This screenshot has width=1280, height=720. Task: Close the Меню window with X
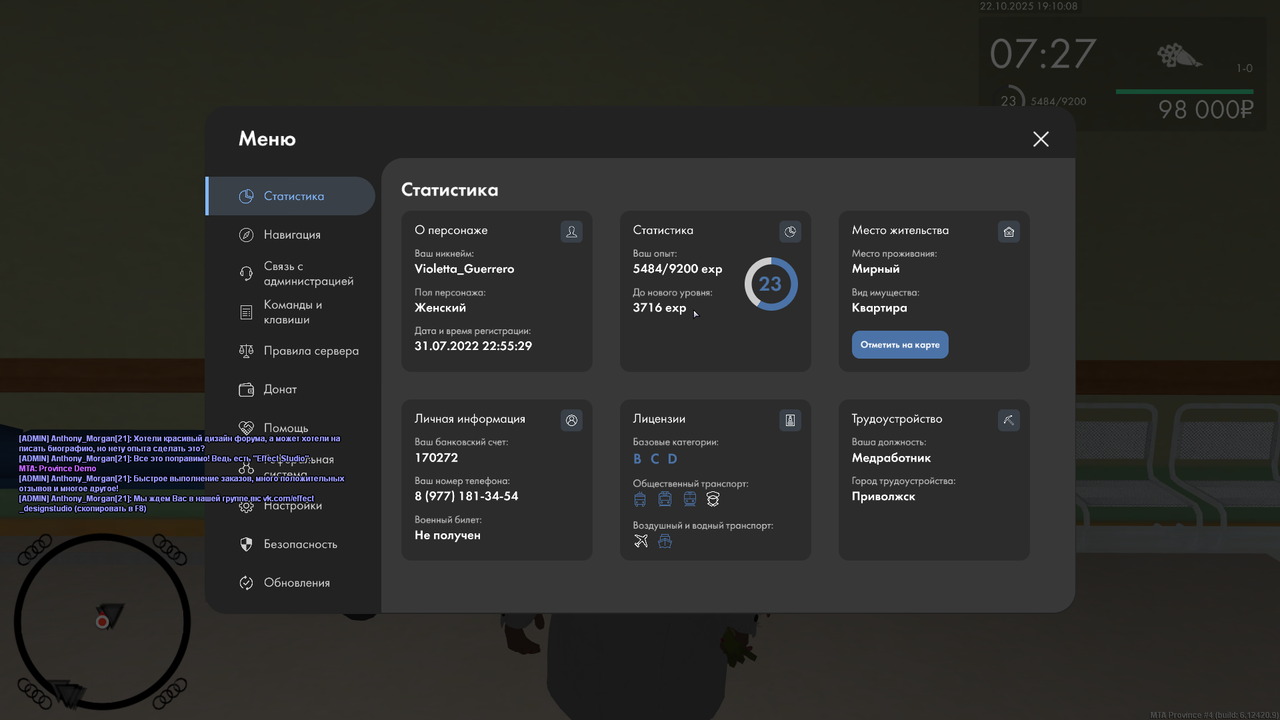[1041, 139]
